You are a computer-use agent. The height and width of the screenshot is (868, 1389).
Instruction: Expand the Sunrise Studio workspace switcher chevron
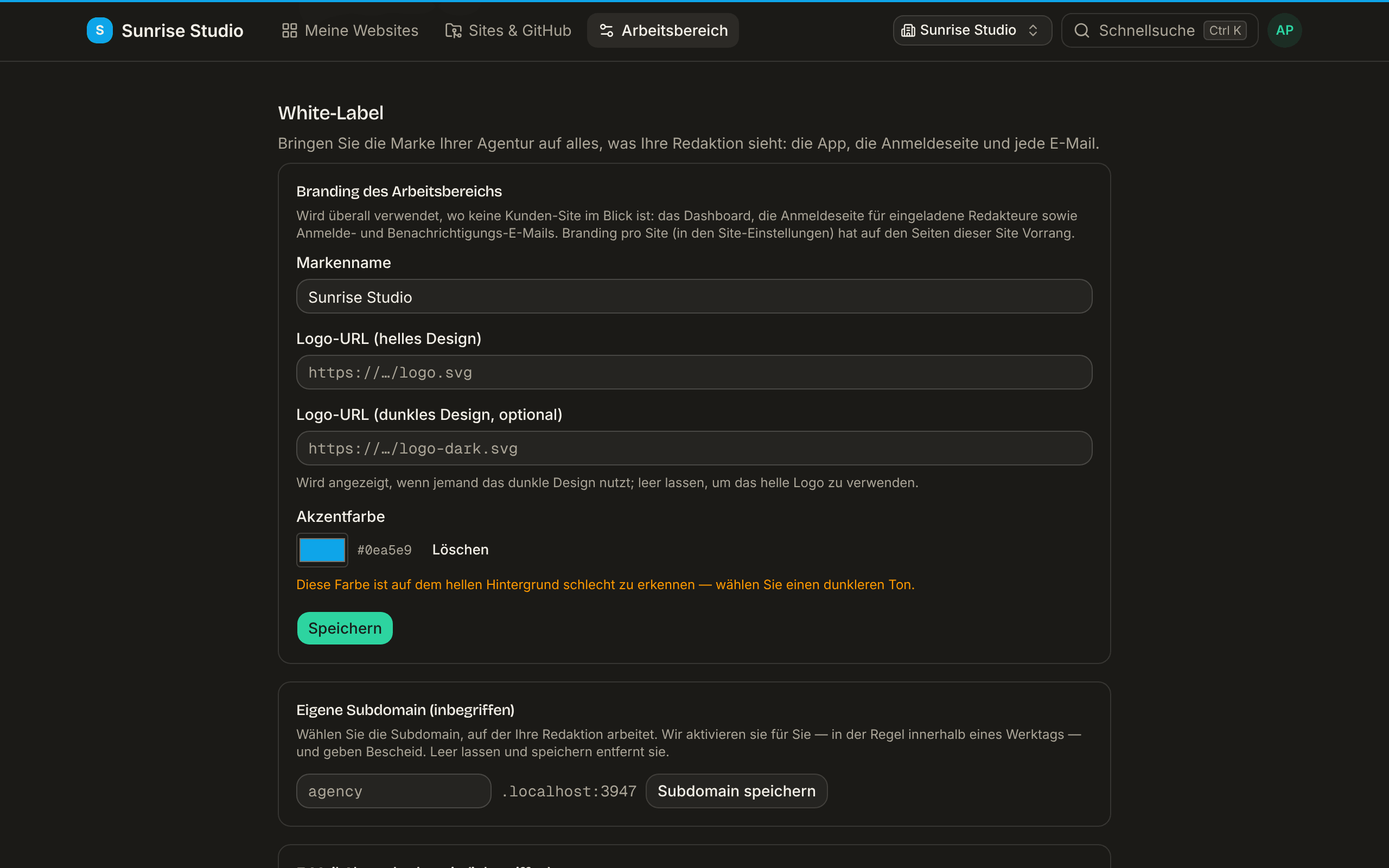(x=1033, y=30)
